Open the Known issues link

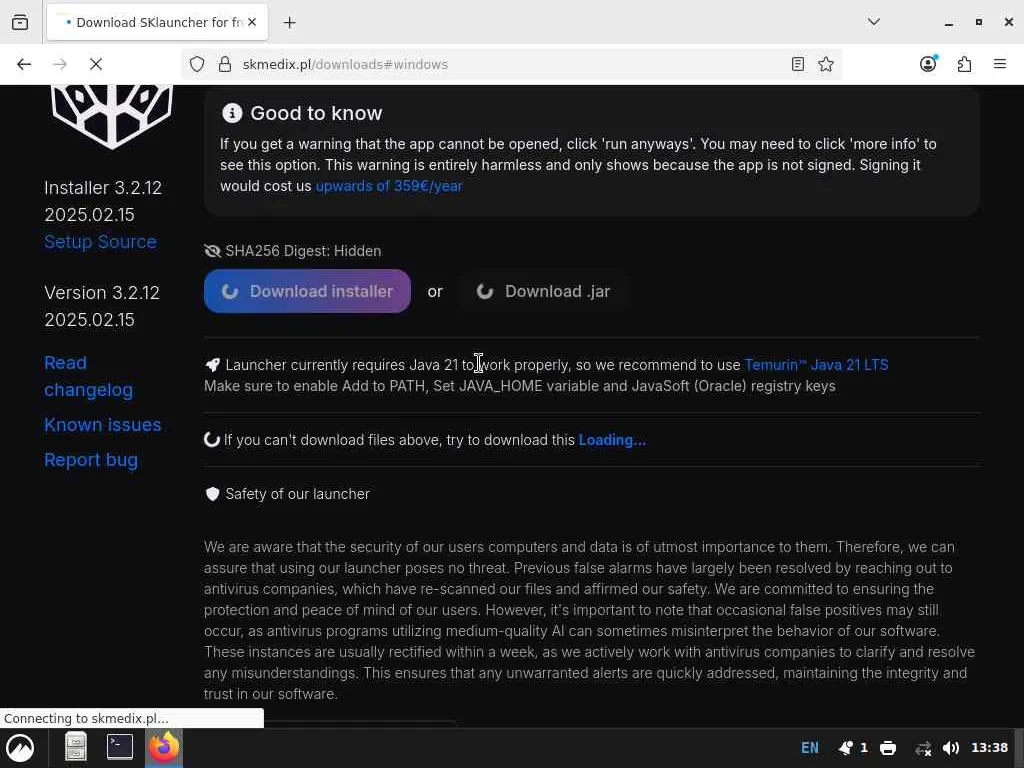(103, 424)
